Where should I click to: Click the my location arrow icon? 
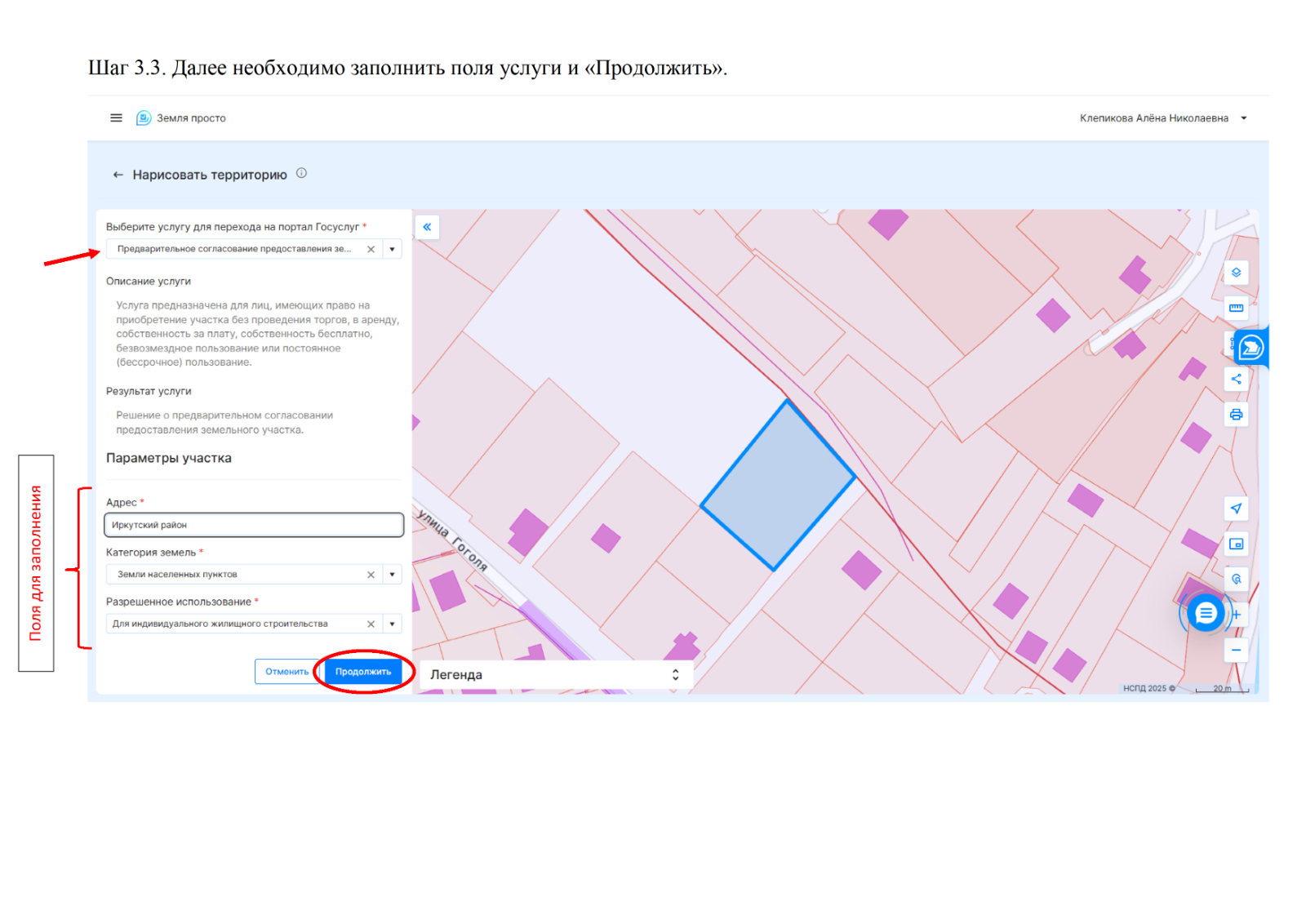click(x=1236, y=509)
